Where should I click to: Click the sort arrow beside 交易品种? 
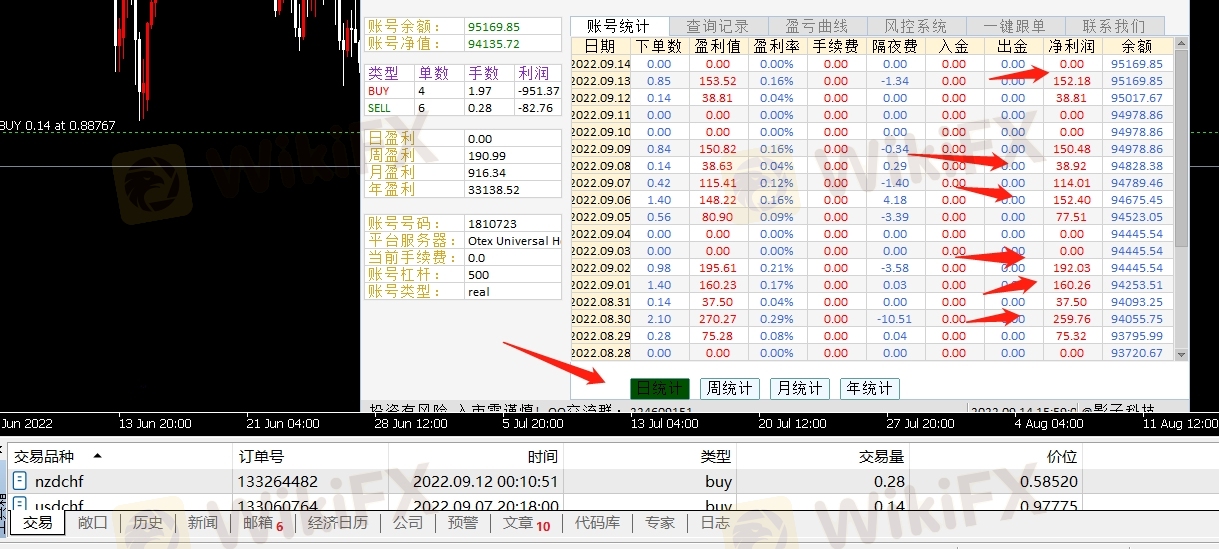96,456
